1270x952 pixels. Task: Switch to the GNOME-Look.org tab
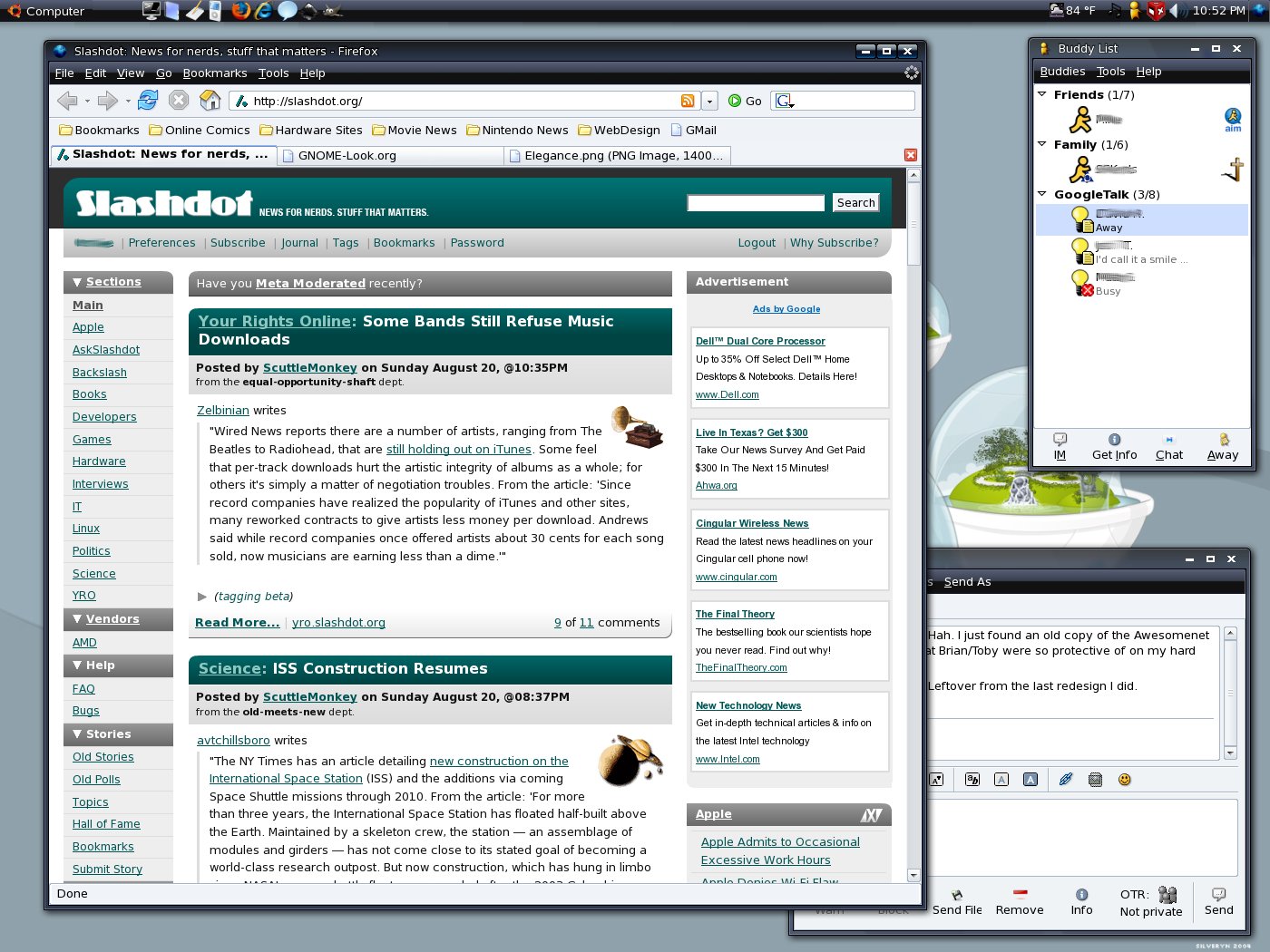pyautogui.click(x=390, y=155)
